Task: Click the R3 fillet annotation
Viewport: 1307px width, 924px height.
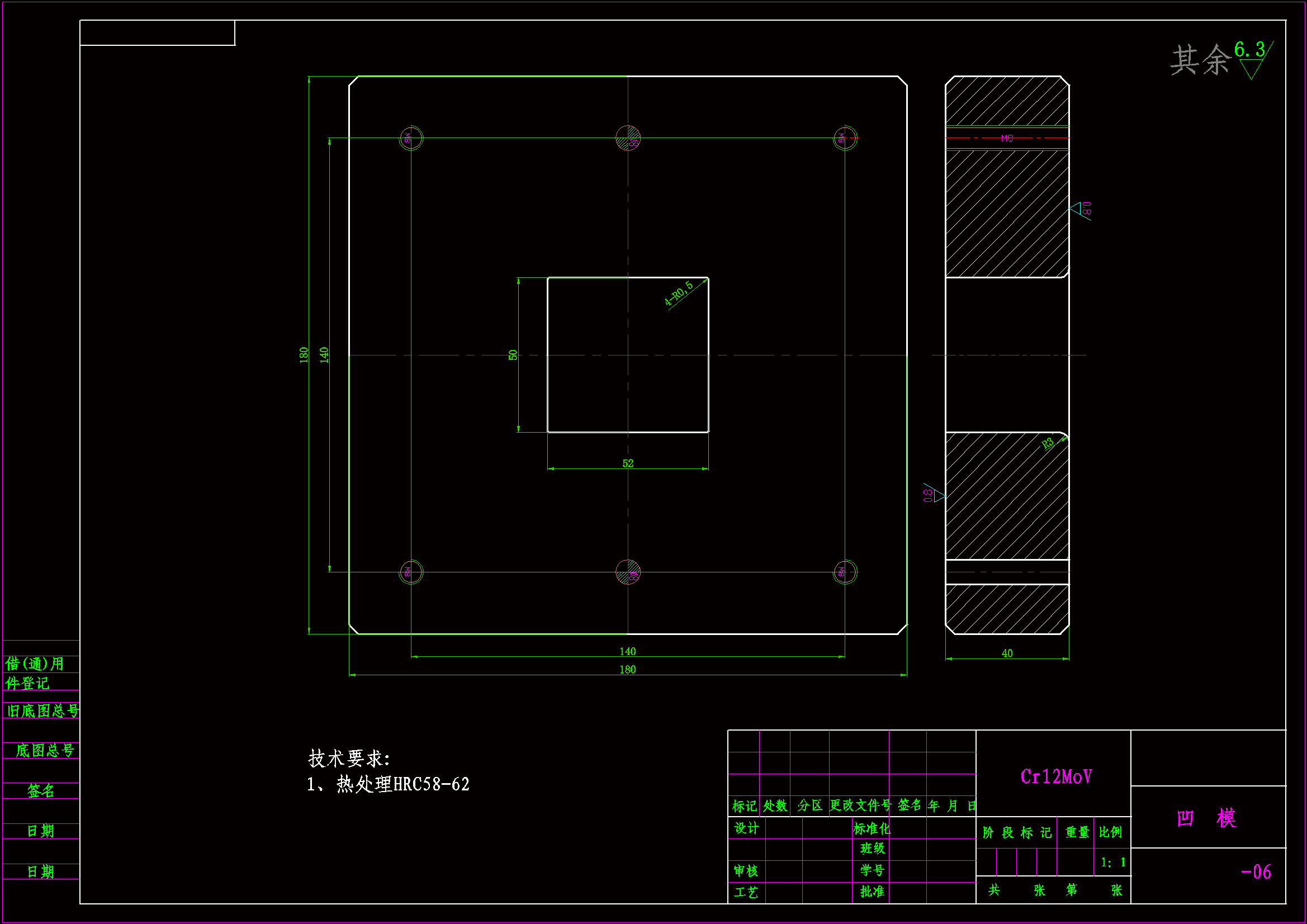Action: tap(1048, 444)
